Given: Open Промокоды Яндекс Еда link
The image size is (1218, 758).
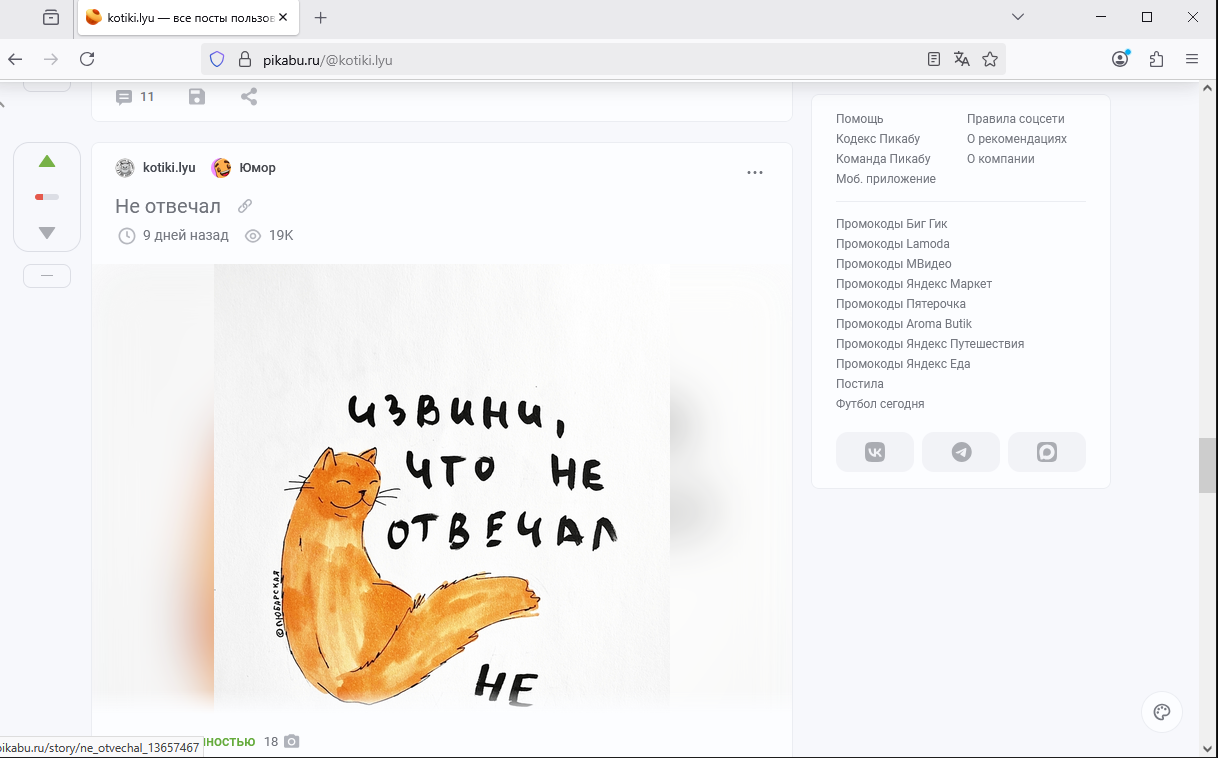Looking at the screenshot, I should click(x=903, y=364).
